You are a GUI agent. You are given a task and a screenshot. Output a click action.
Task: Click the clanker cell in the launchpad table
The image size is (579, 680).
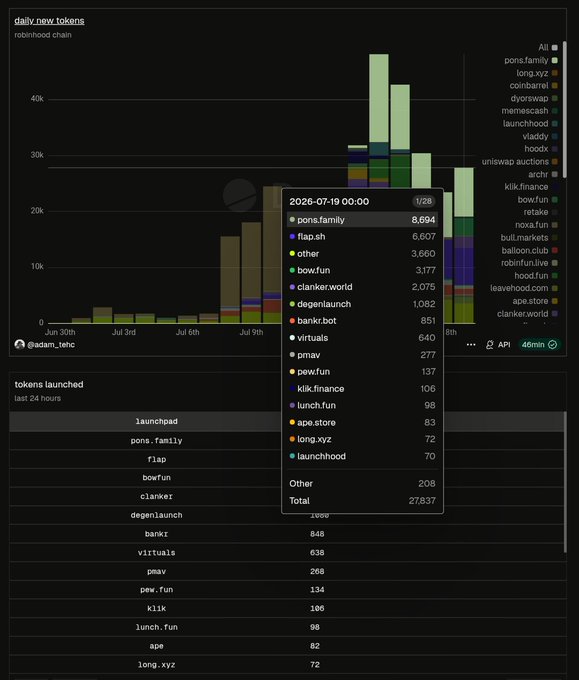click(157, 497)
